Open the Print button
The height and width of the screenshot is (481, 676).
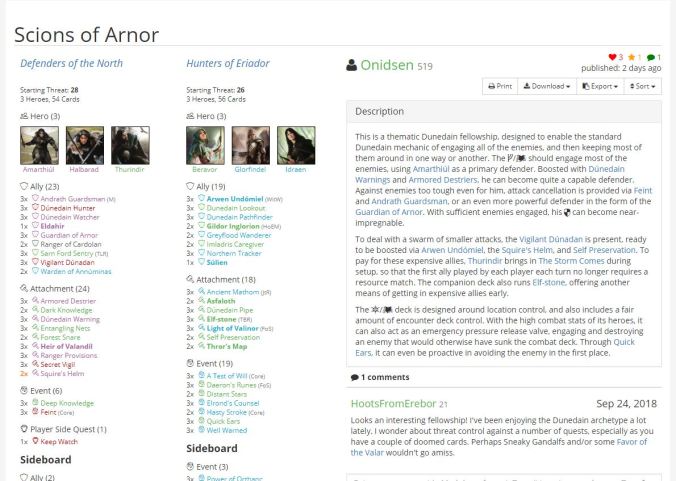point(500,86)
